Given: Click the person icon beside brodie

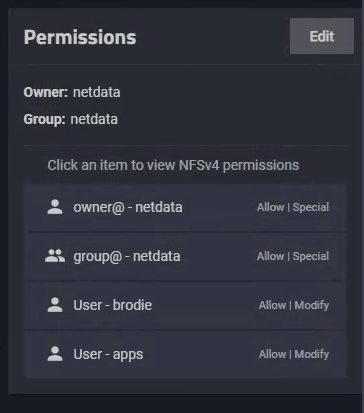Looking at the screenshot, I should click(x=55, y=305).
